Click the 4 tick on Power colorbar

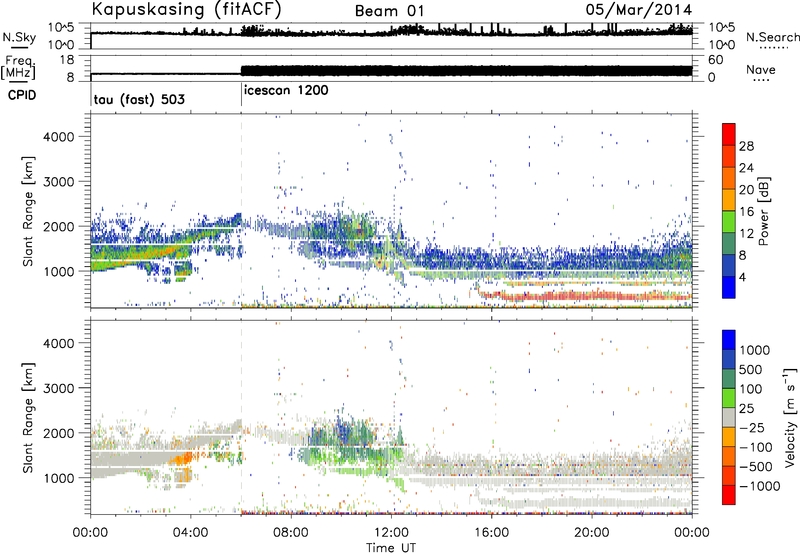point(743,277)
